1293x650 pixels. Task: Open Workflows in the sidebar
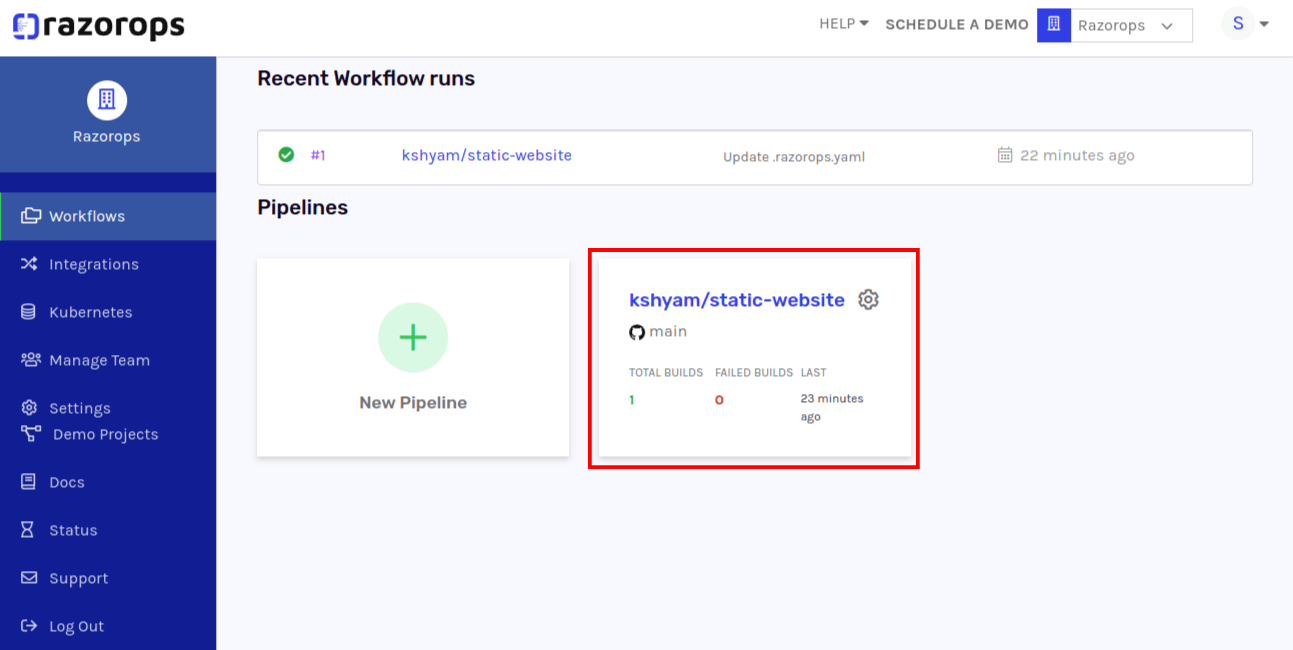(x=87, y=216)
